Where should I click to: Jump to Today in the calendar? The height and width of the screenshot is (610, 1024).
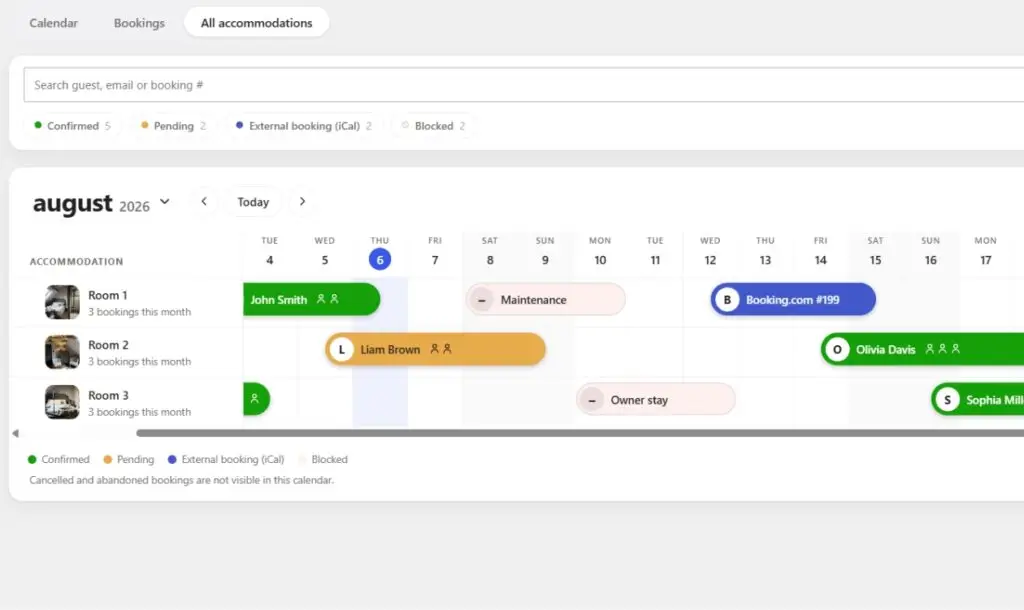tap(253, 202)
